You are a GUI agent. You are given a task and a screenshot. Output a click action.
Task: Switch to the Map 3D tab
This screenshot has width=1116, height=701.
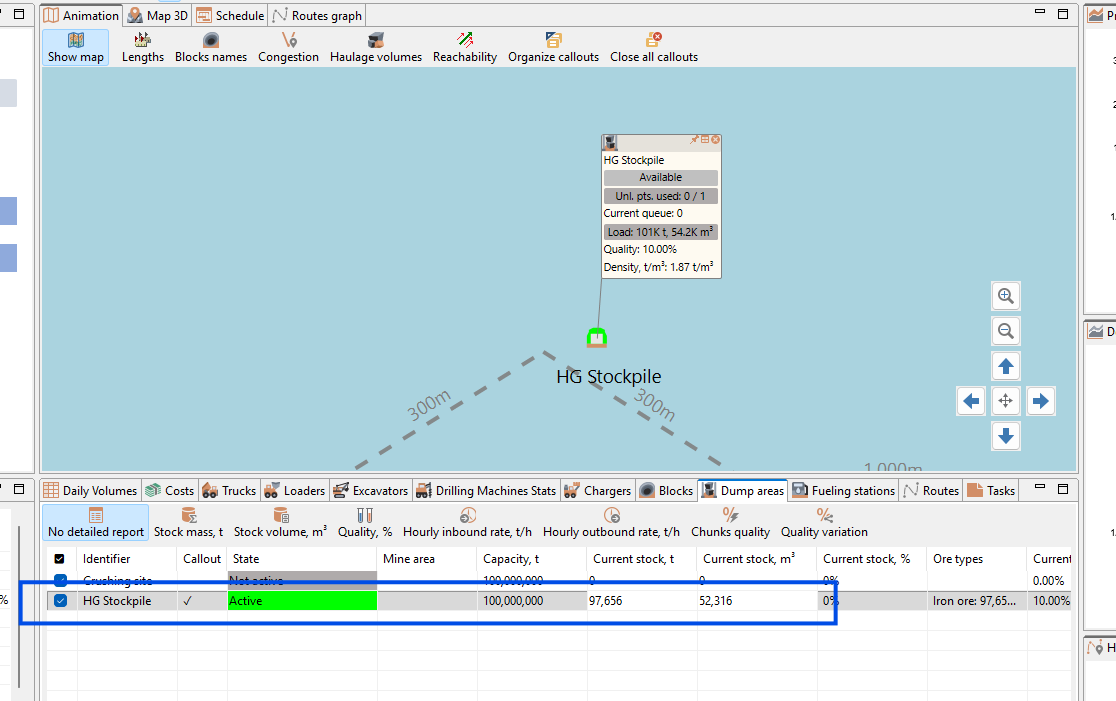pos(158,16)
